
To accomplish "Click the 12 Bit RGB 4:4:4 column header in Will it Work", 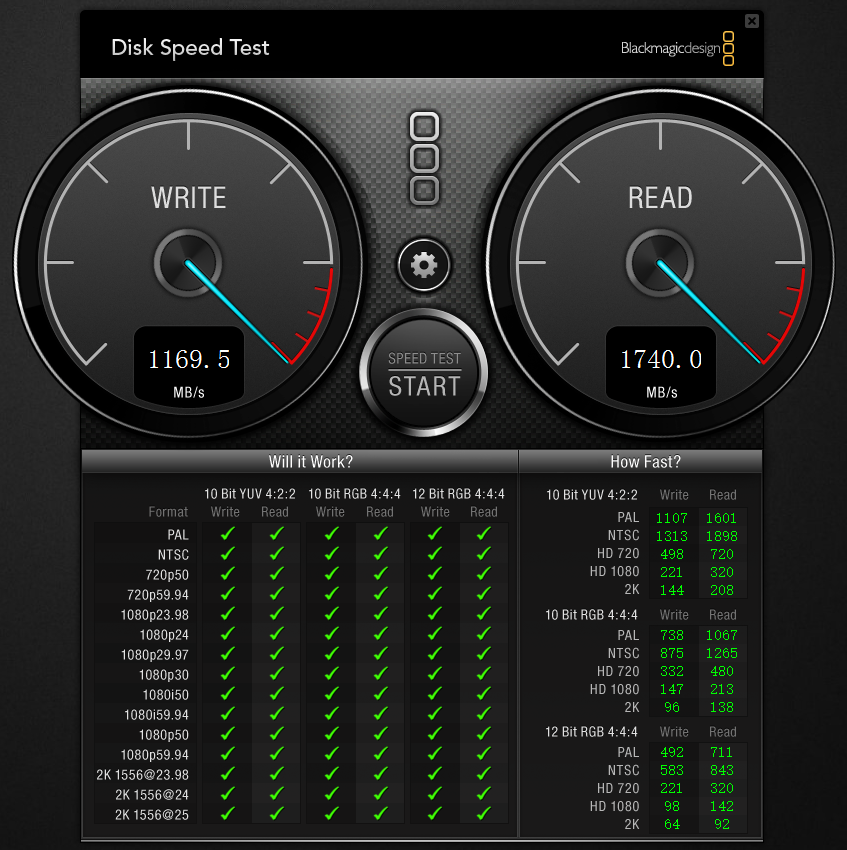I will (x=458, y=494).
